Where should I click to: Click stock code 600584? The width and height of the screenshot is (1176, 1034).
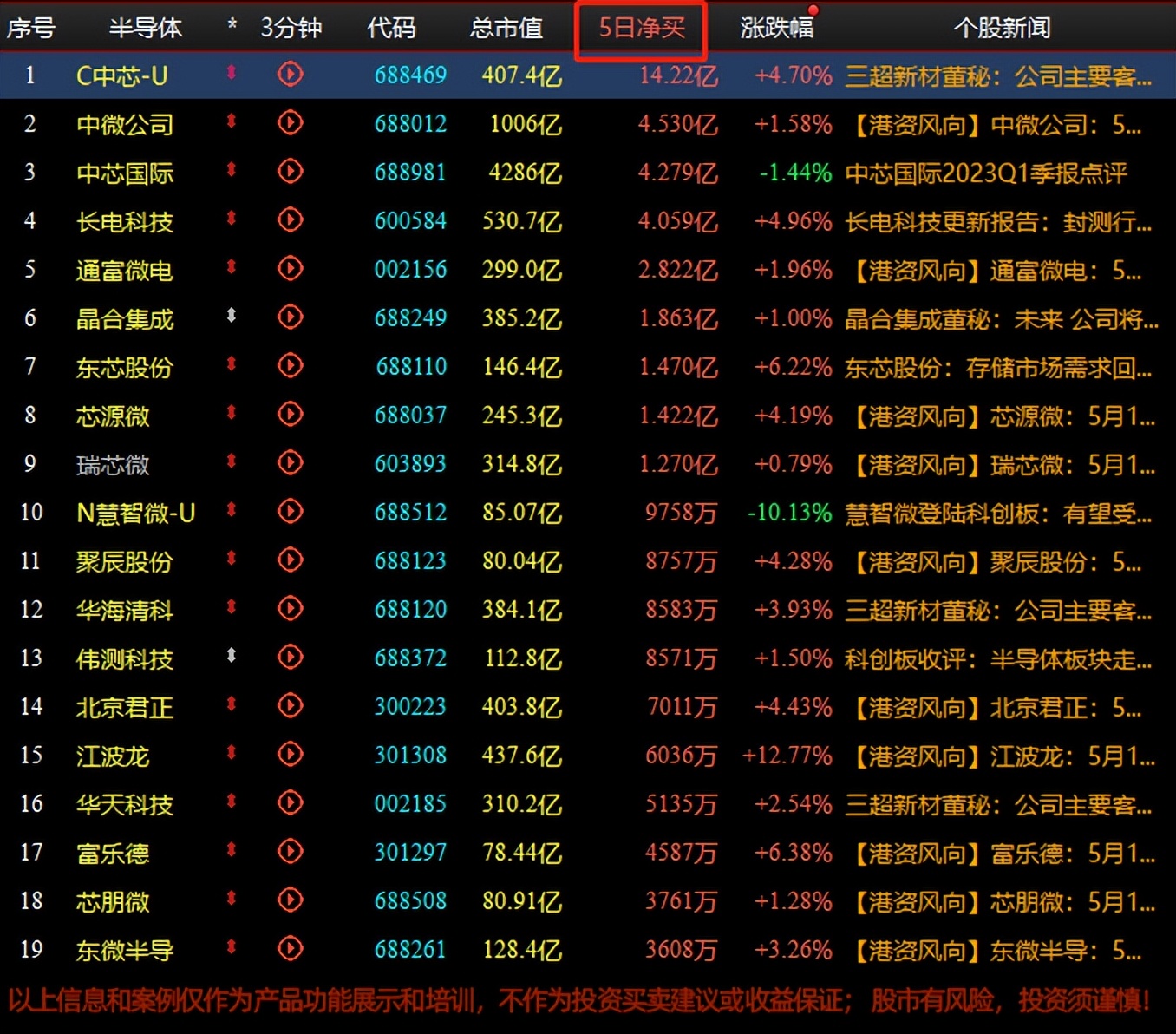point(410,220)
